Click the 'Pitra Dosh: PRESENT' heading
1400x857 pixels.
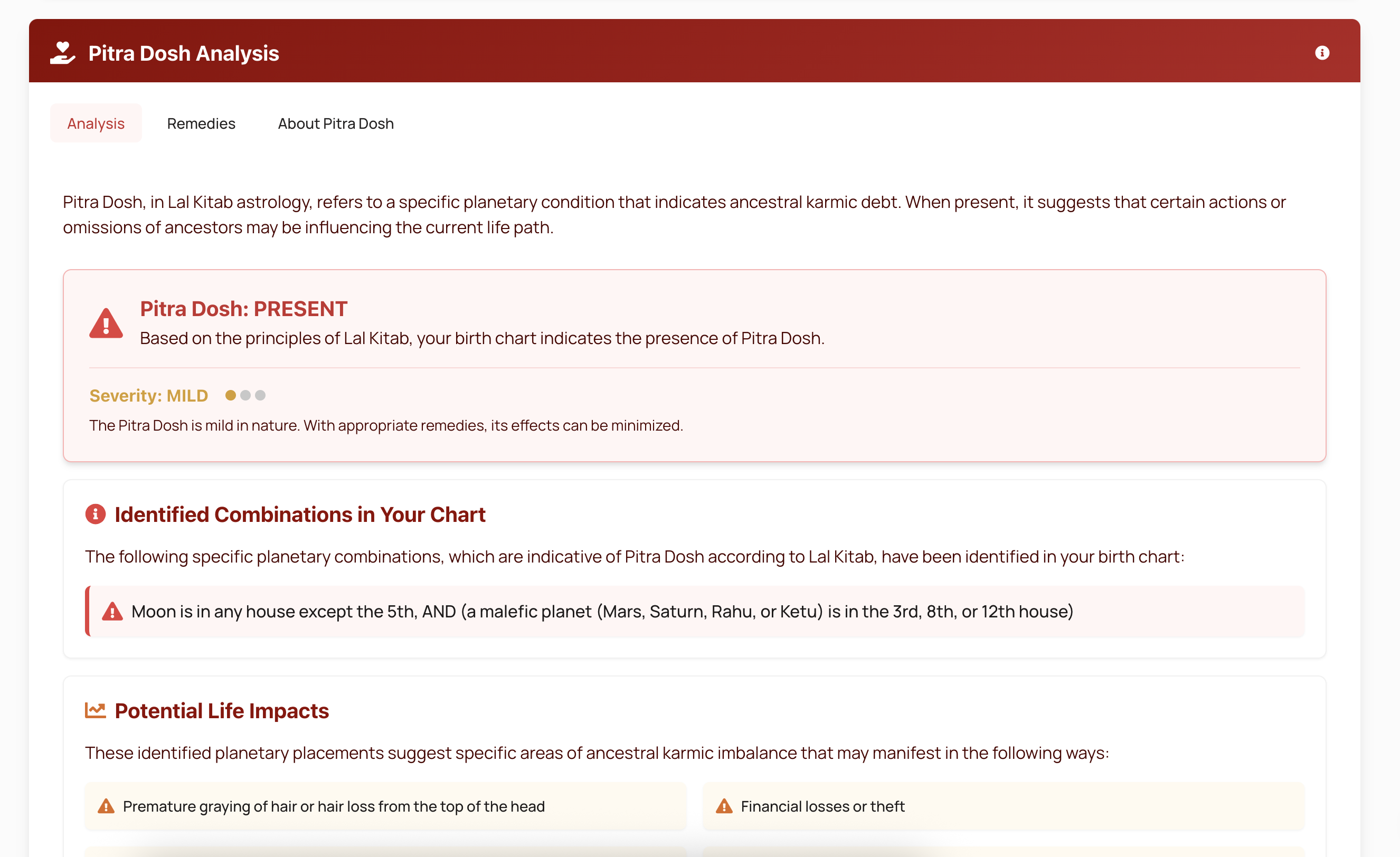click(244, 309)
